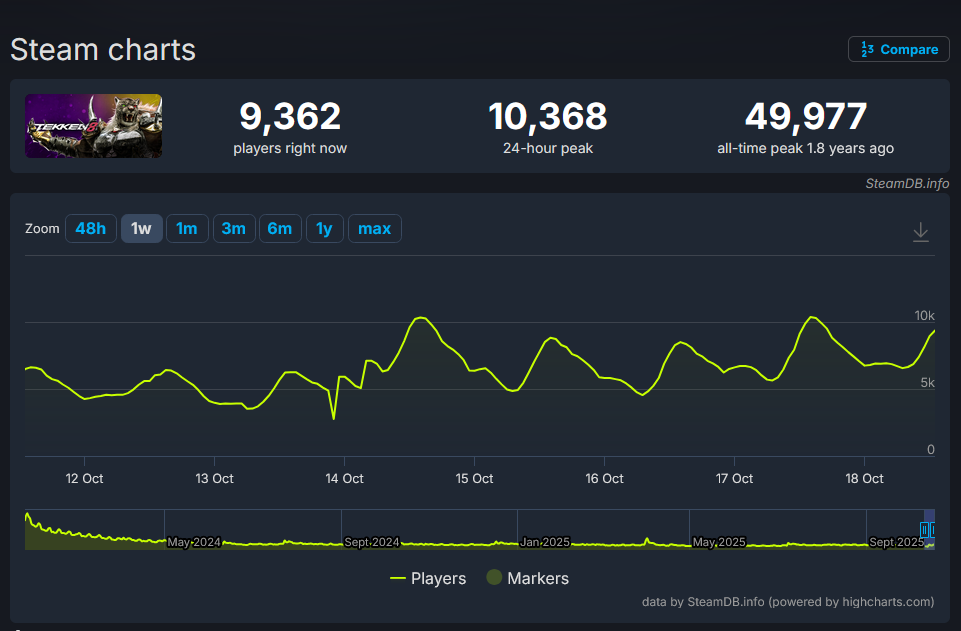Viewport: 961px width, 631px height.
Task: Click Jan 2025 in the navigator
Action: [x=545, y=542]
